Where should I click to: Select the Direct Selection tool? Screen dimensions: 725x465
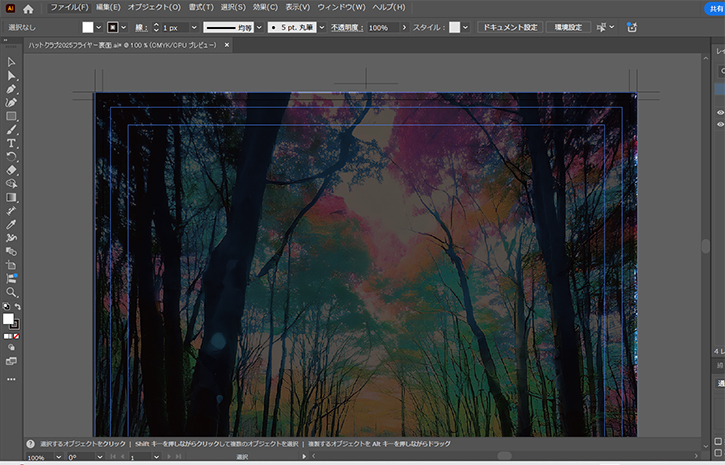[11, 75]
